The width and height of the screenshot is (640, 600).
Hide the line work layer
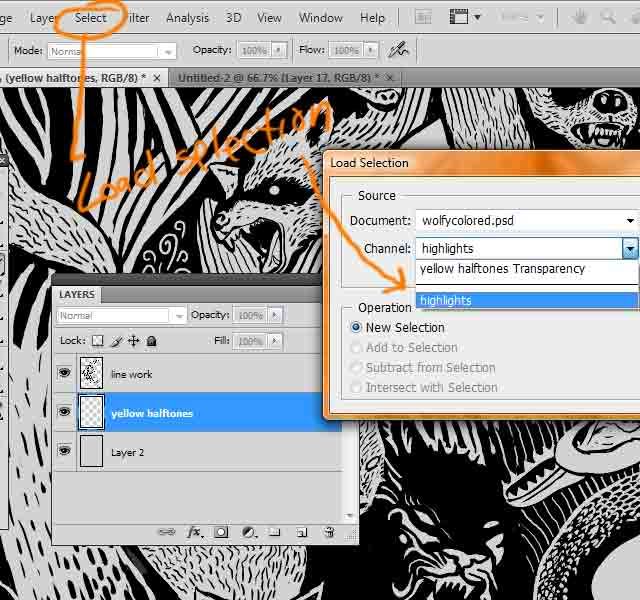tap(65, 374)
